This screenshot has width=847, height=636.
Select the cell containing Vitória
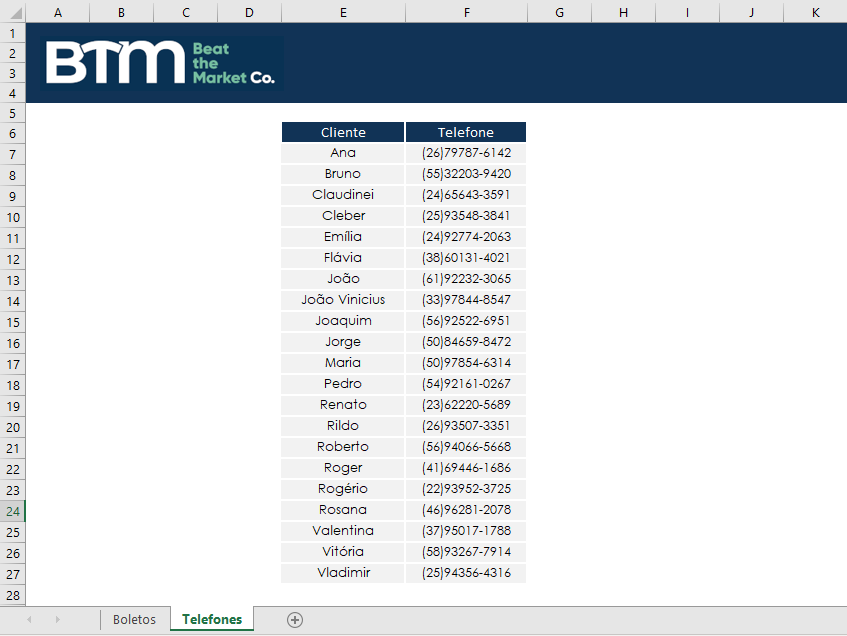tap(343, 552)
